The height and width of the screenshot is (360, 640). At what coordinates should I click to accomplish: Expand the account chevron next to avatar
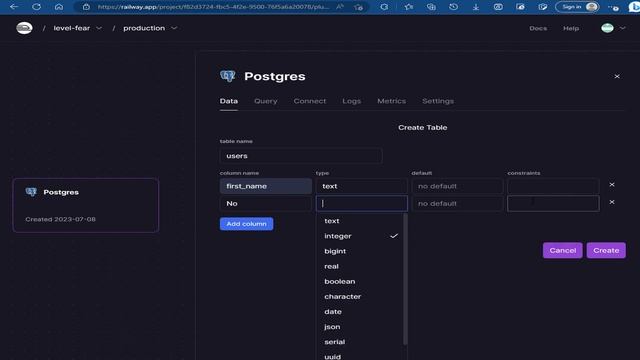coord(622,28)
